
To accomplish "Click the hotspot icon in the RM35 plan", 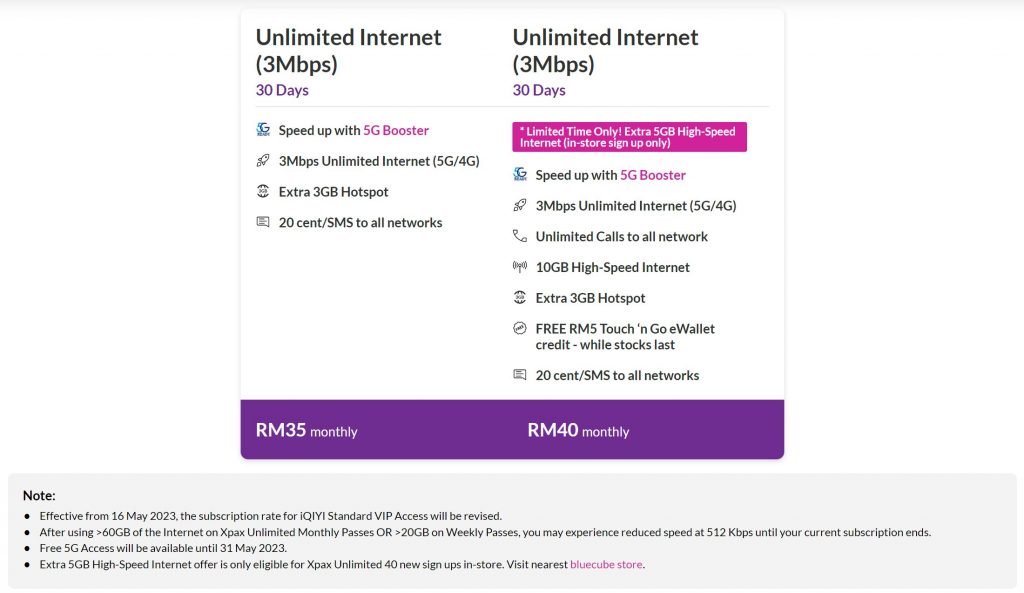I will click(x=263, y=191).
